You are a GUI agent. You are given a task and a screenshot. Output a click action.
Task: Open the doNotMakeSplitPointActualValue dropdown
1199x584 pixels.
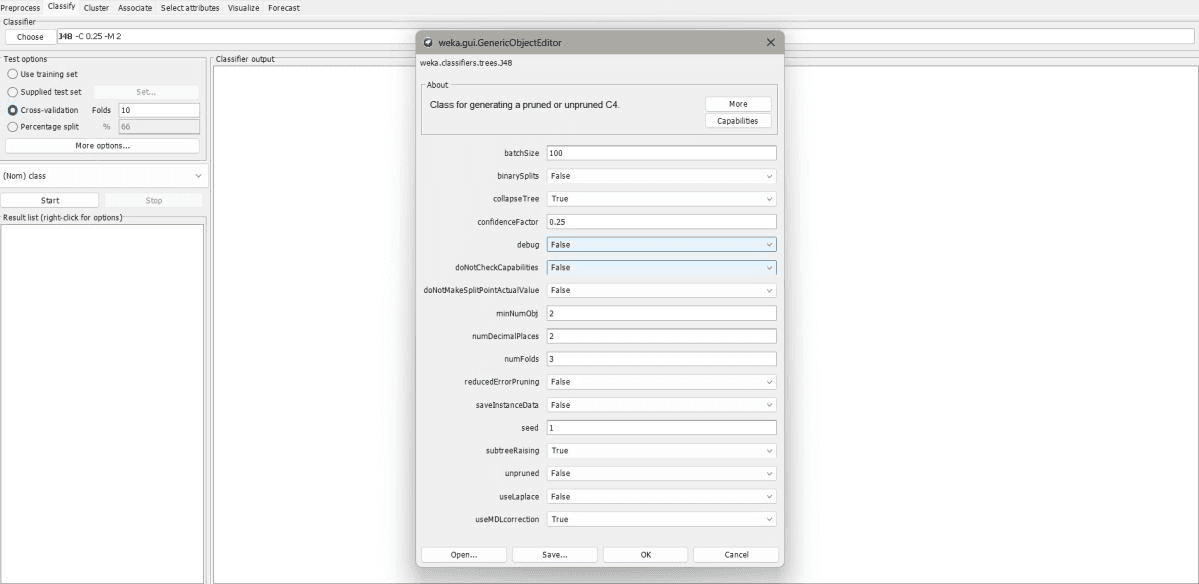pyautogui.click(x=661, y=290)
